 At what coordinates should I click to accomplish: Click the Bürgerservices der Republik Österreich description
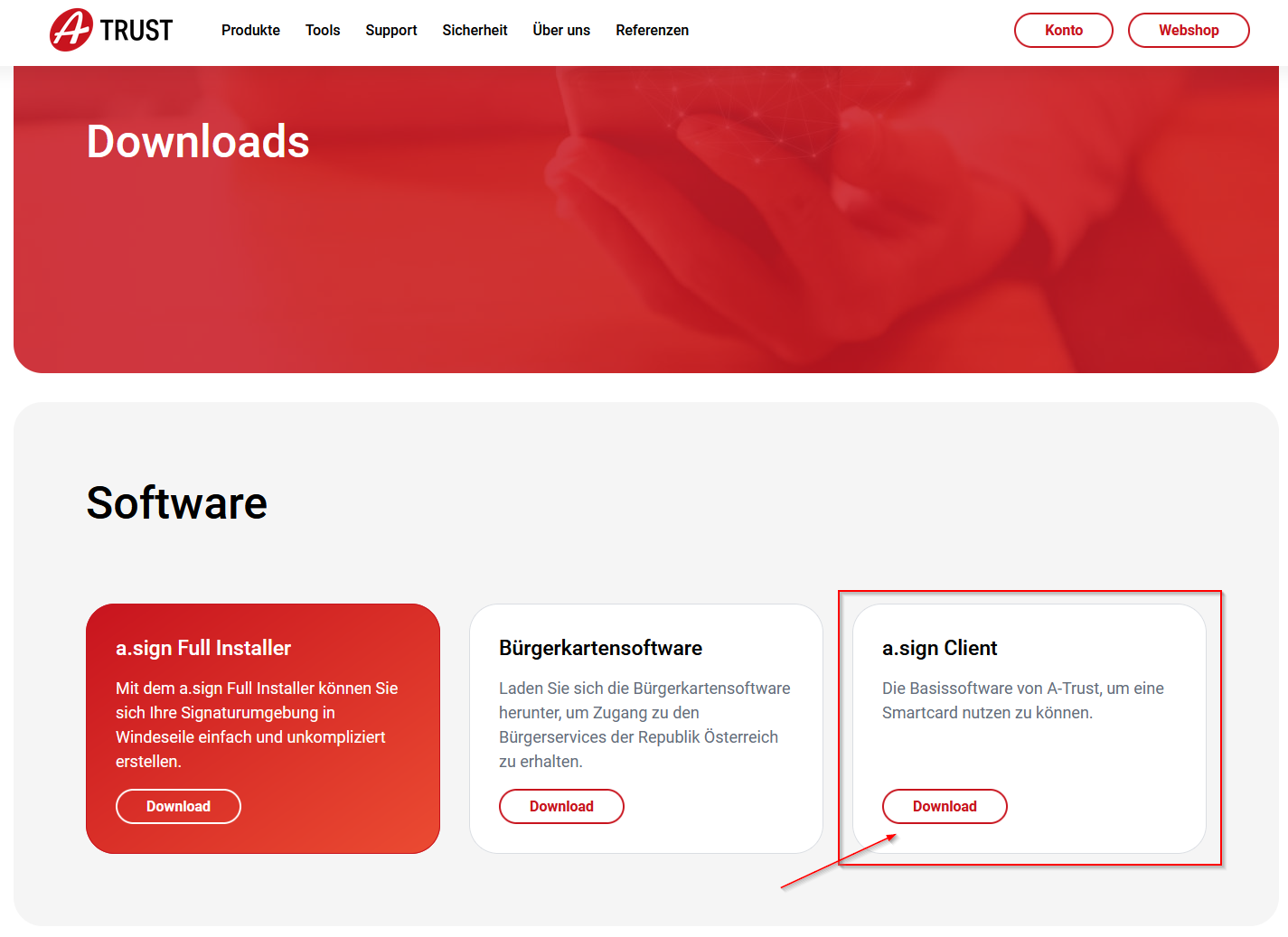[x=644, y=725]
